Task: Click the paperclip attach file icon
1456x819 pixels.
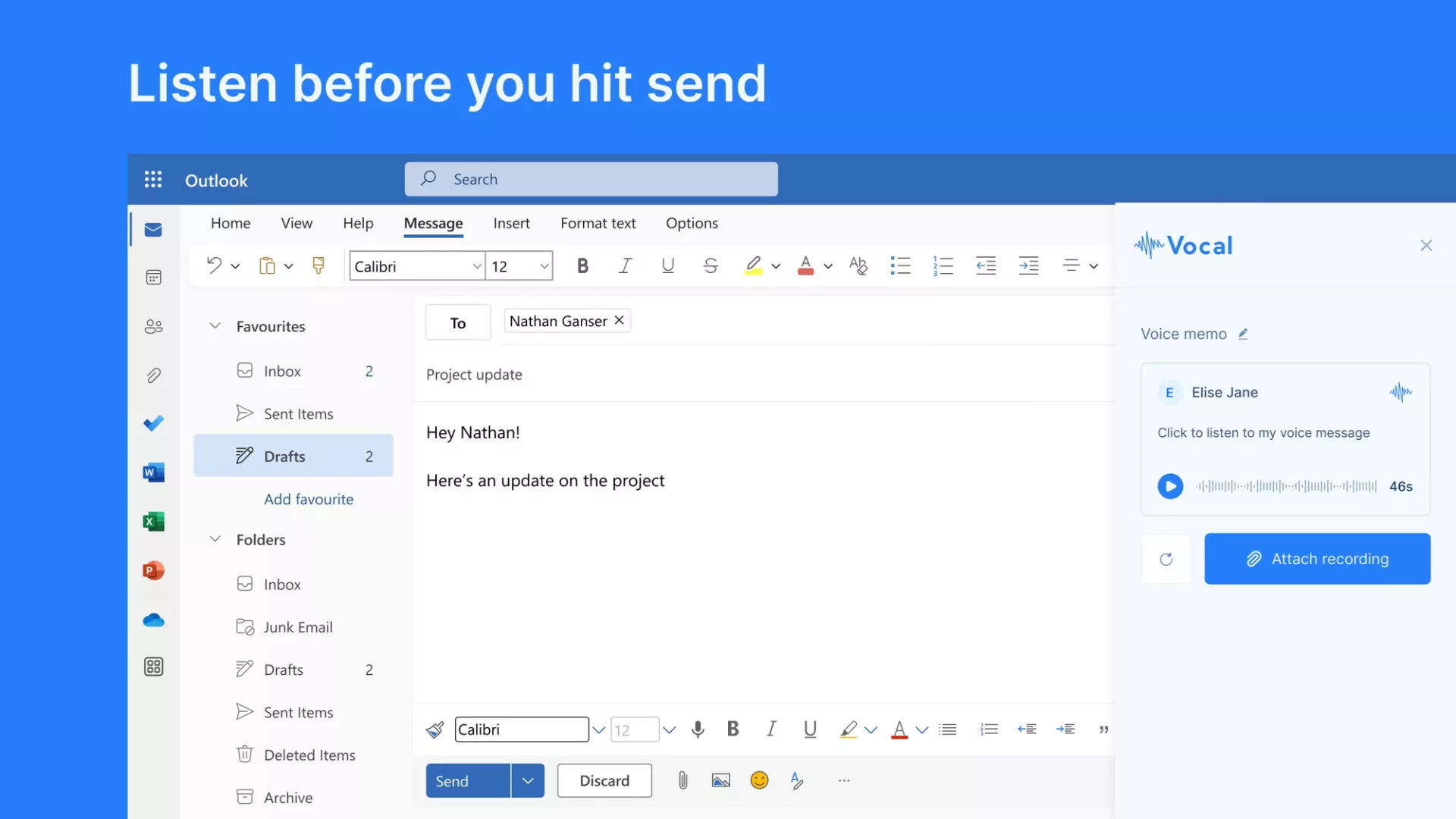Action: 682,780
